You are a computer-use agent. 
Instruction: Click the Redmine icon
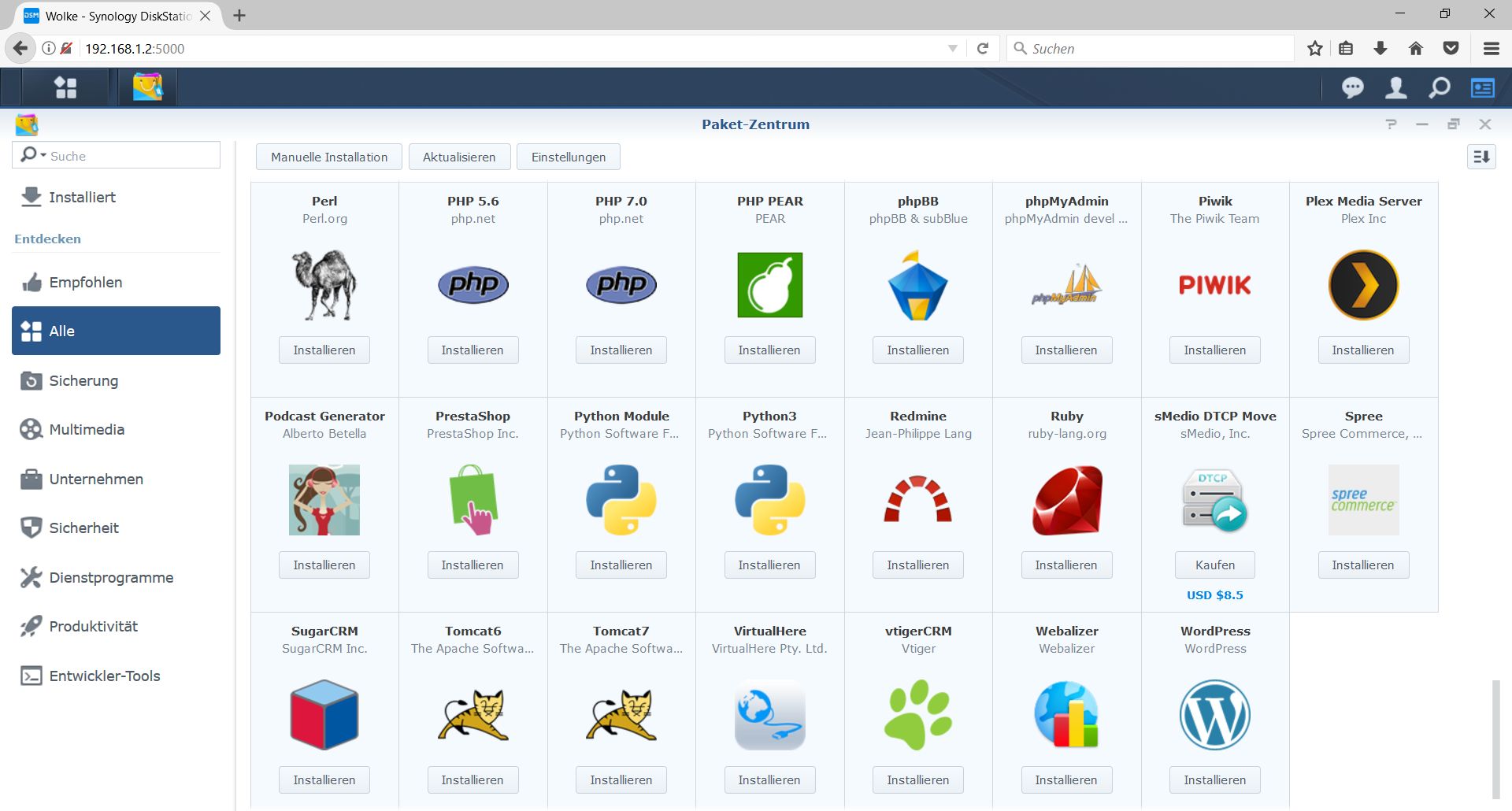pos(918,499)
